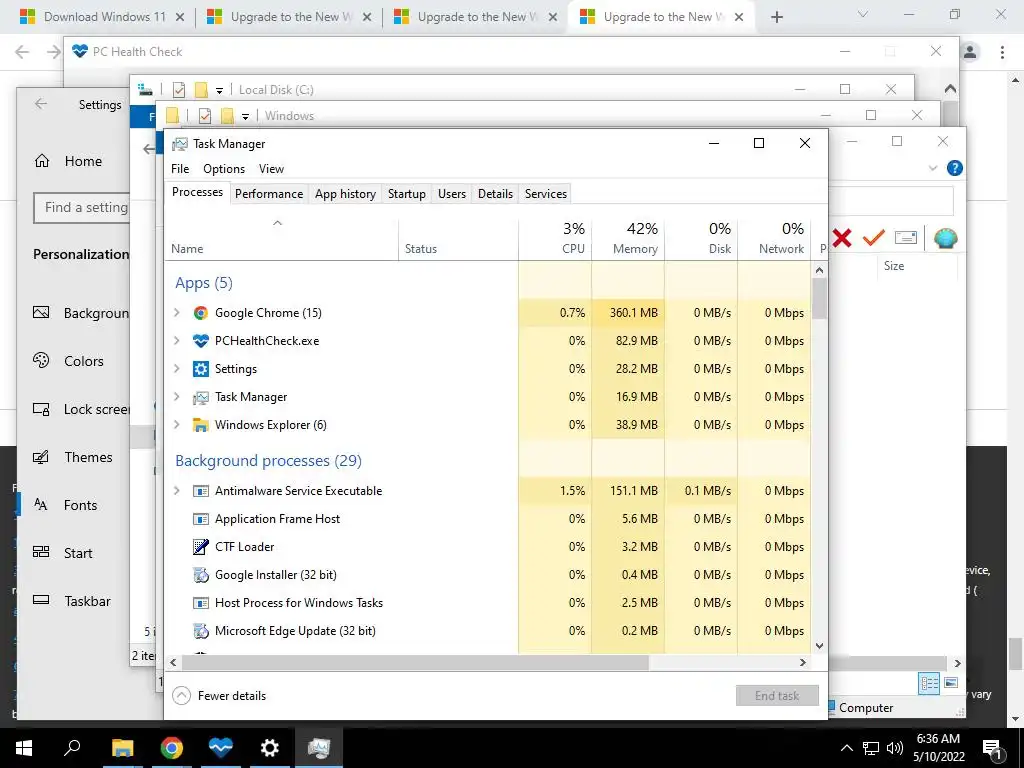Click the Microsoft Edge Update (32 bit) icon

[x=200, y=631]
